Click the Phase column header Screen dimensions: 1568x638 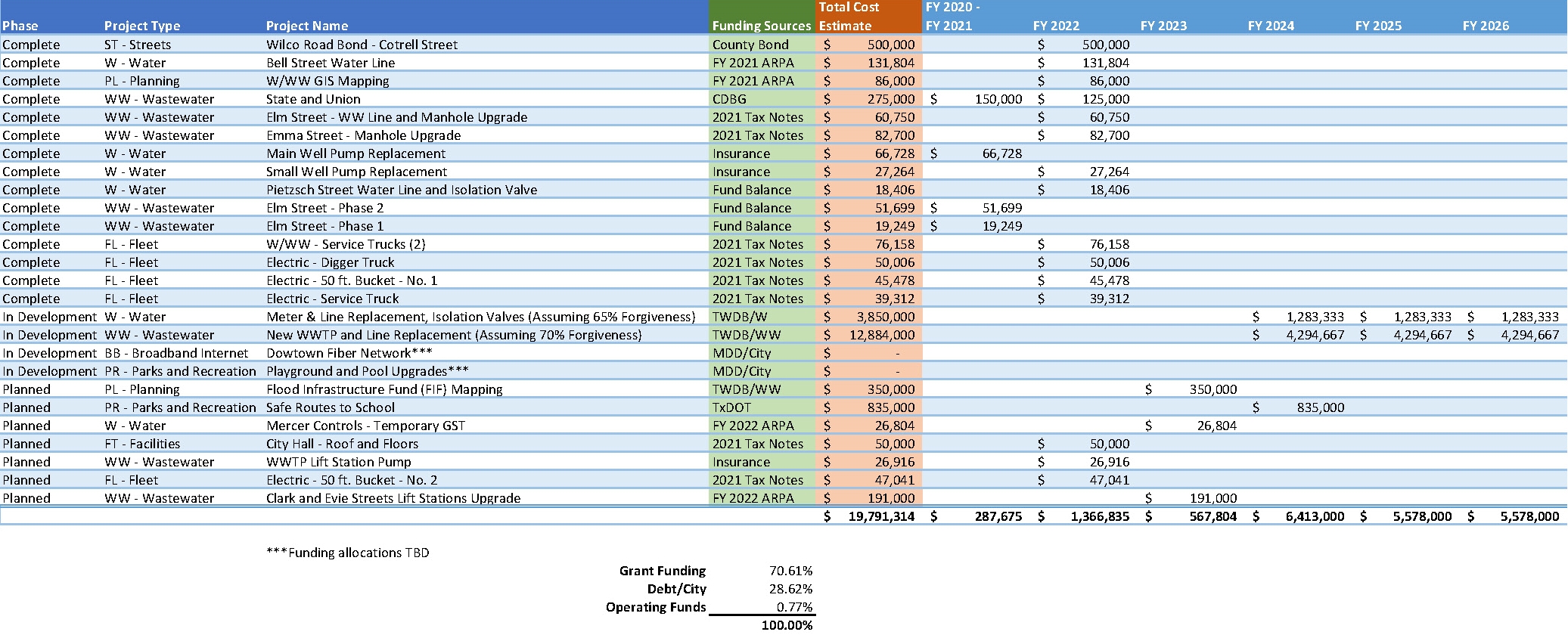coord(20,26)
